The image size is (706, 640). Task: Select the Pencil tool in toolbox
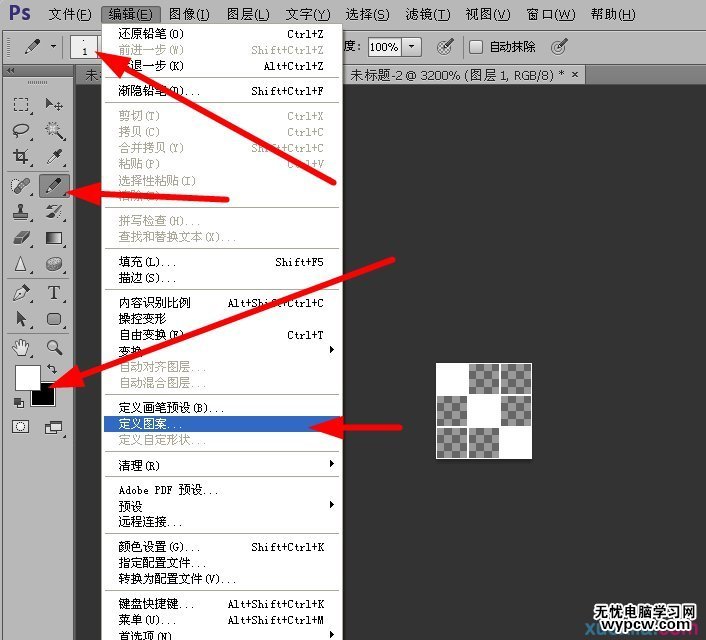(54, 186)
